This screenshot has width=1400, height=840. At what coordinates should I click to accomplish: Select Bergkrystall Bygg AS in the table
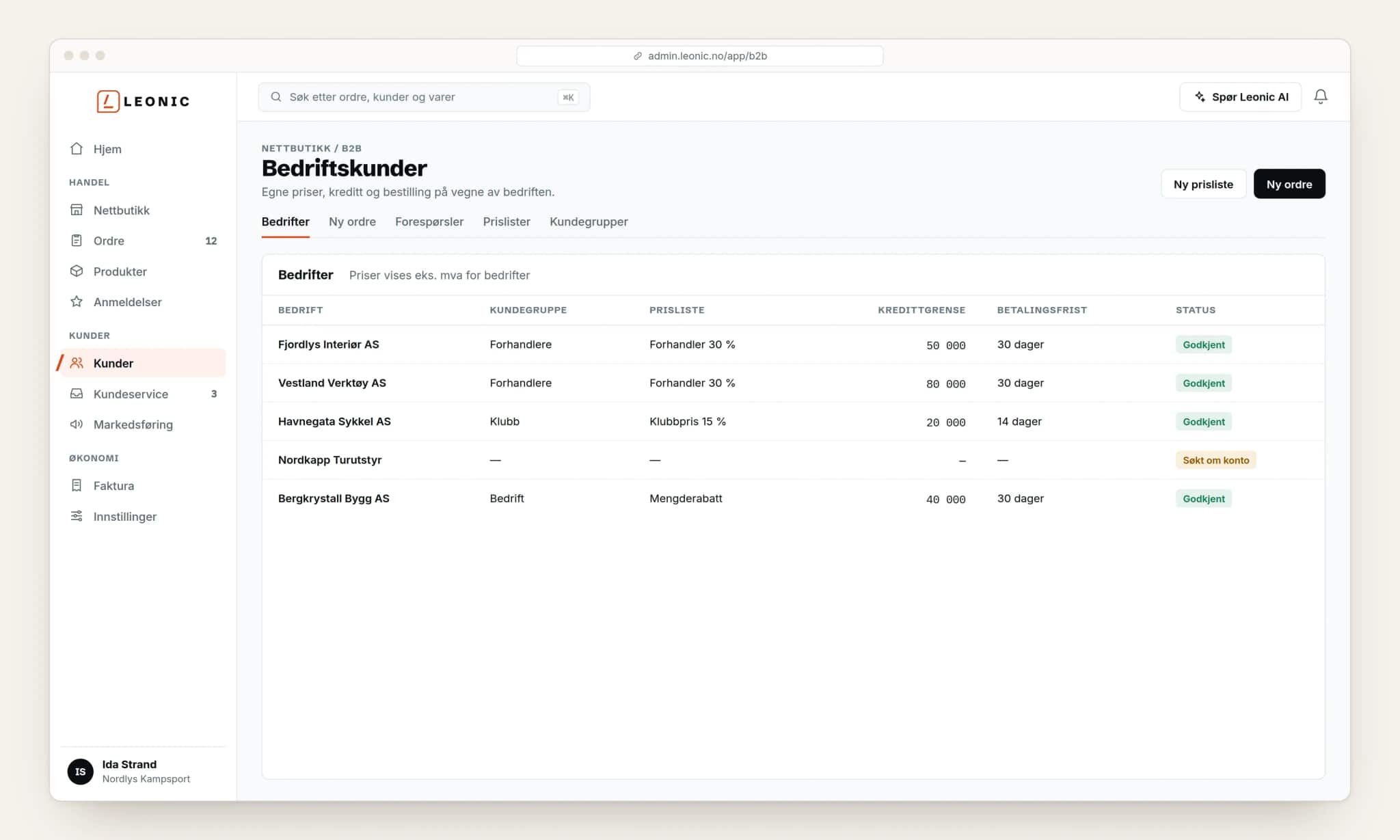pos(793,498)
